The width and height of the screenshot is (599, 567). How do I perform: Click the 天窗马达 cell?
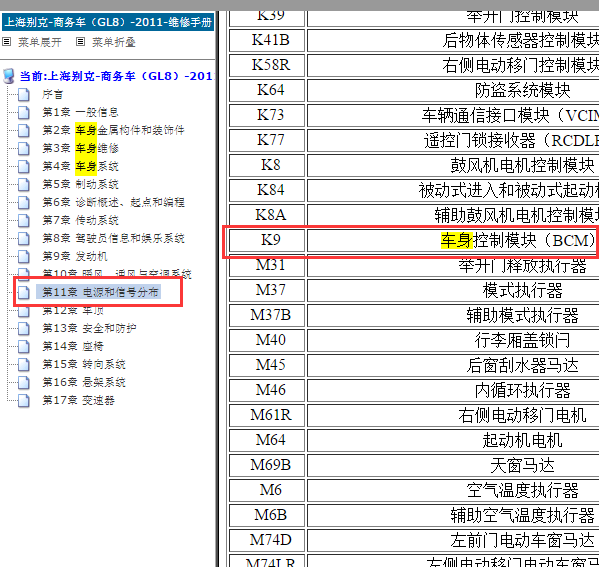tap(453, 465)
